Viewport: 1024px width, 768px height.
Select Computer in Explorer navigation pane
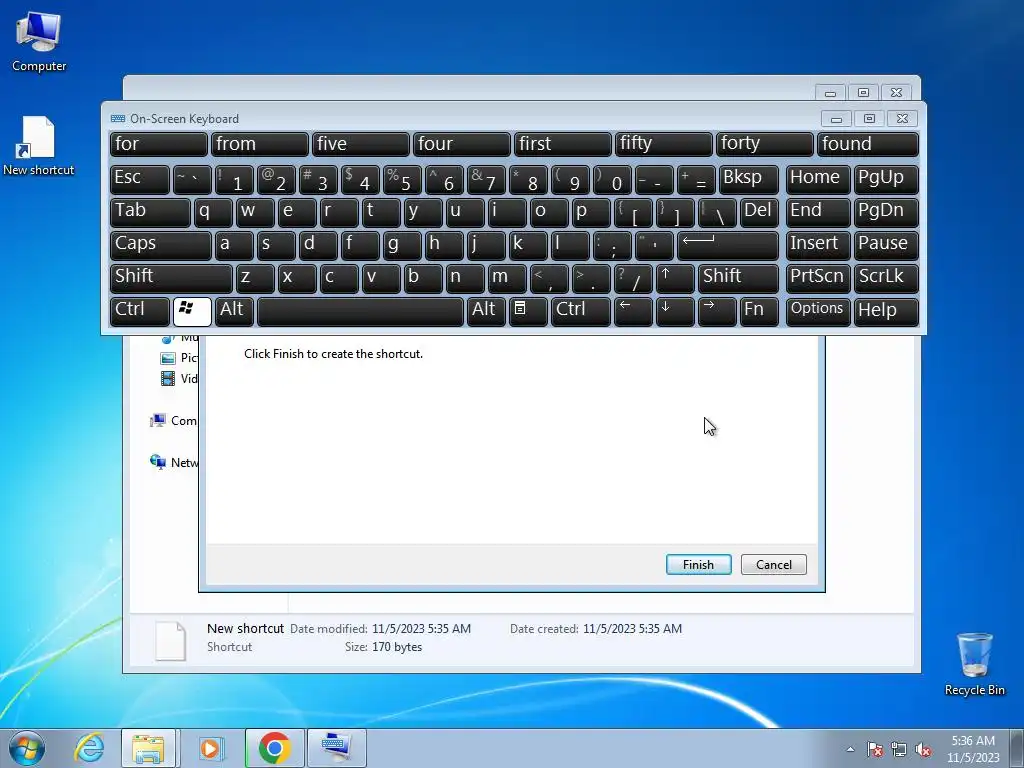click(174, 421)
